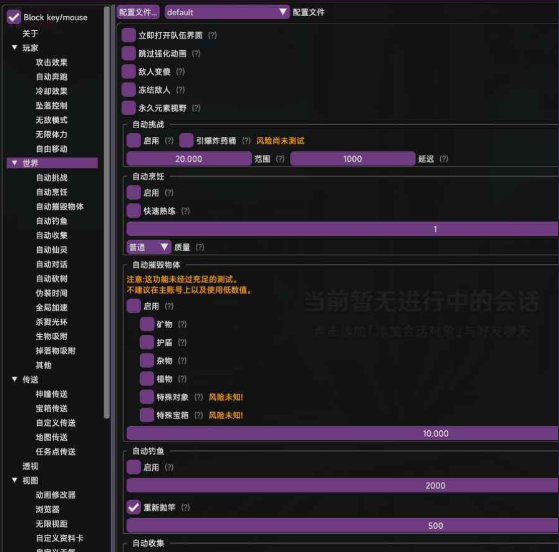Click the (?) help icon beside 立即打开队伍界面

[x=212, y=35]
